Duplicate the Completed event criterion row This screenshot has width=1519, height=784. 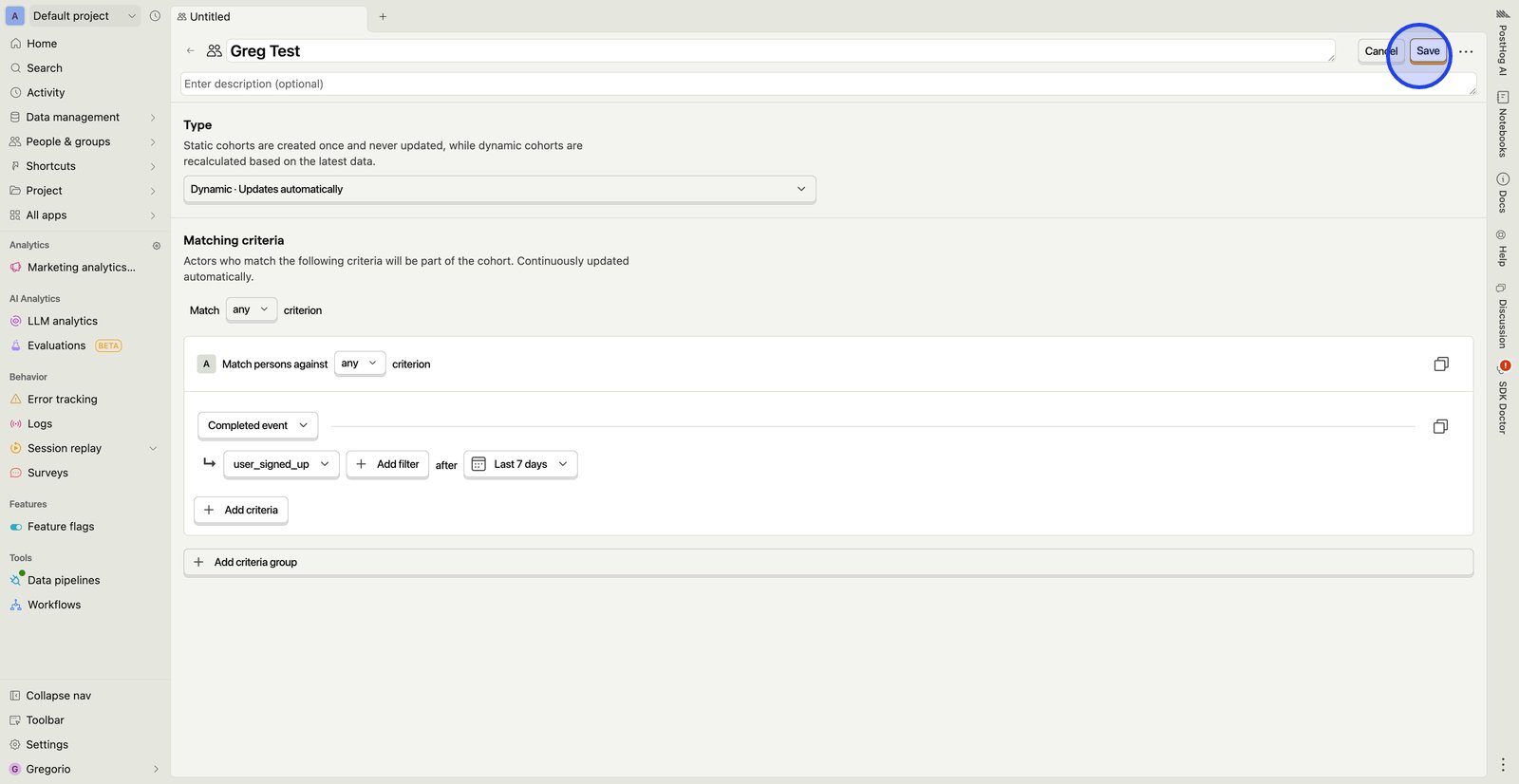1439,427
